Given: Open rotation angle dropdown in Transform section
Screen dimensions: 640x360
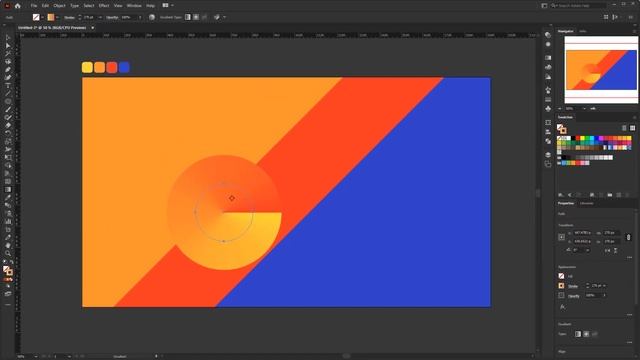Looking at the screenshot, I should tap(587, 250).
